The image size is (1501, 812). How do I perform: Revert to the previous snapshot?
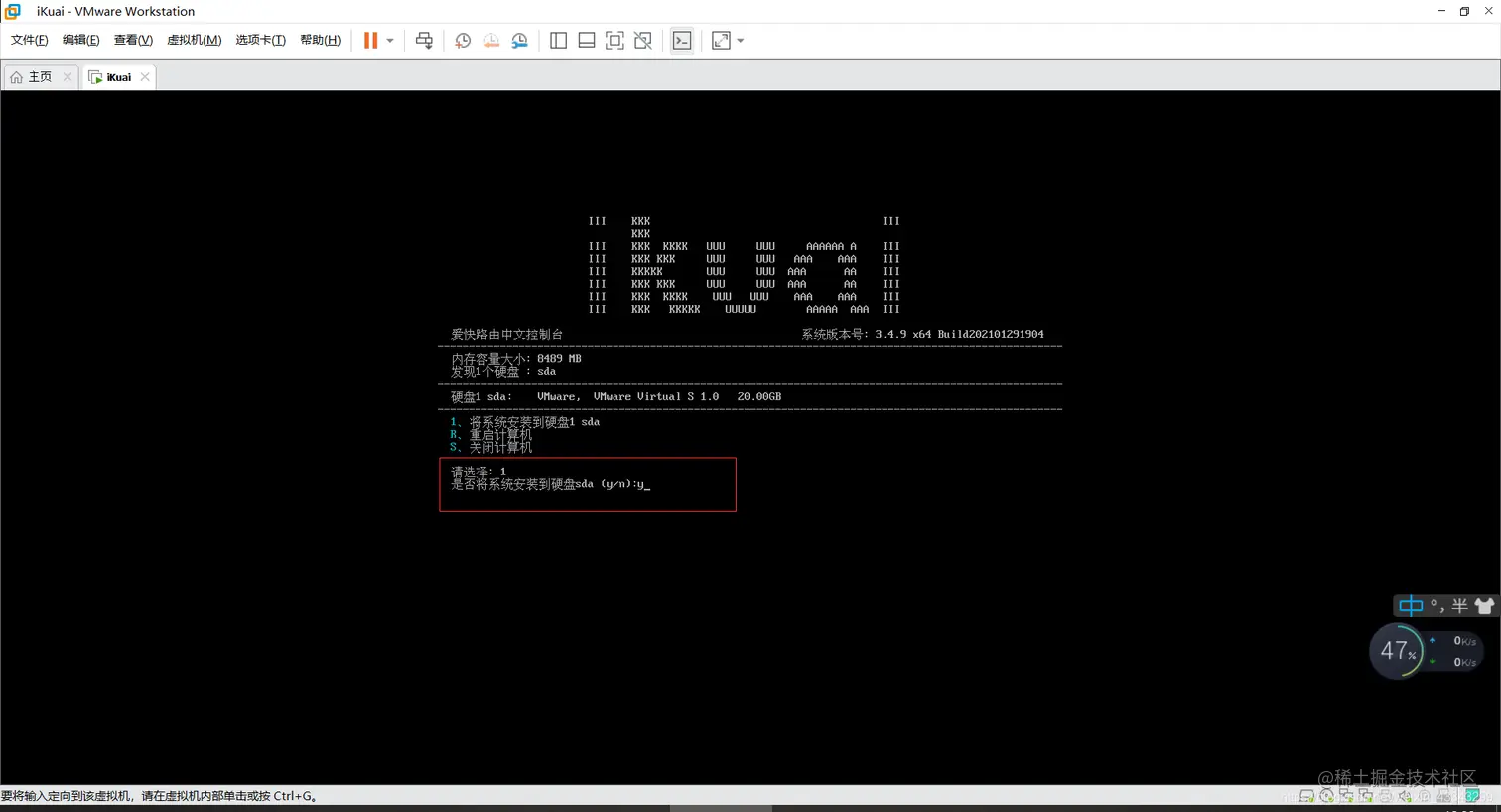(x=491, y=41)
